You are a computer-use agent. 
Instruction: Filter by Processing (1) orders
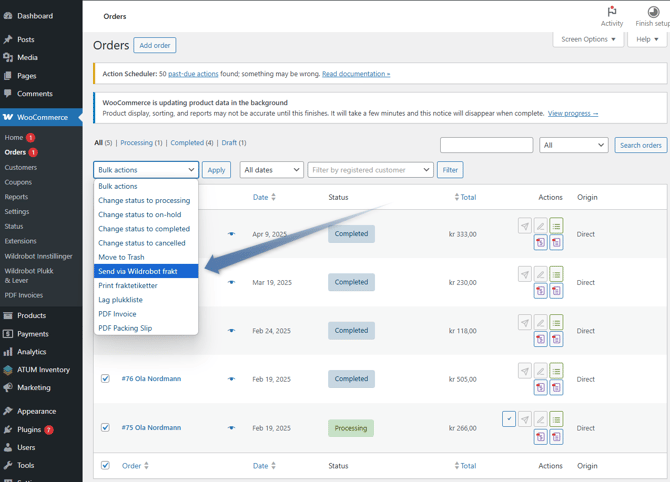141,143
